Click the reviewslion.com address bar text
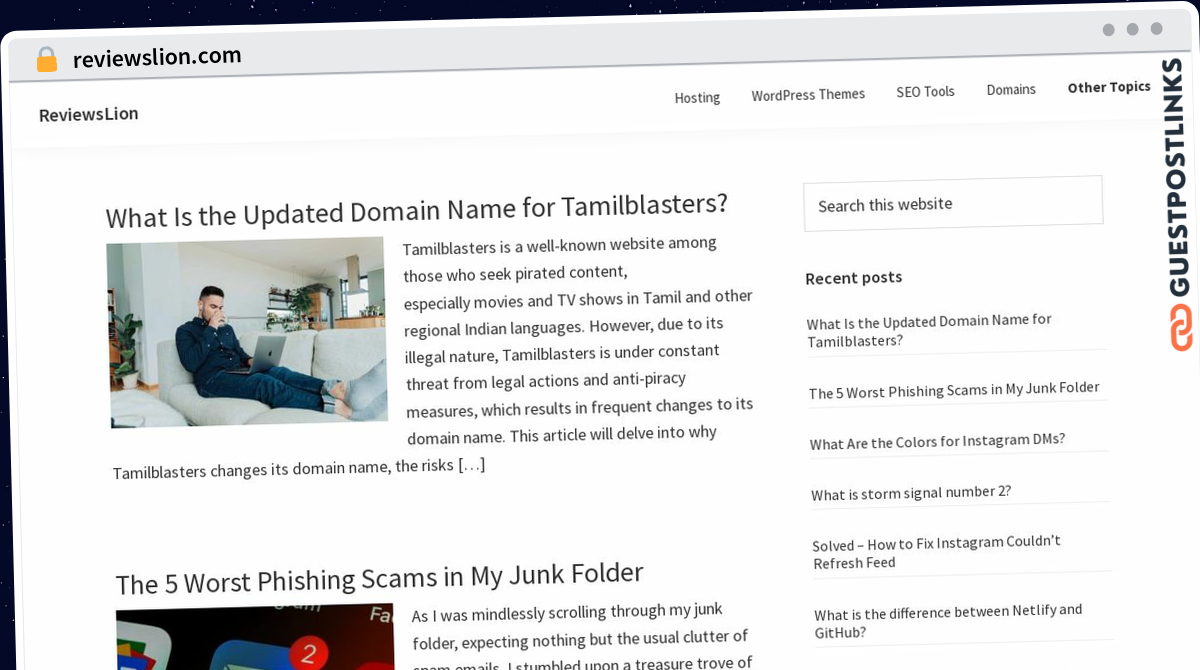 [157, 57]
